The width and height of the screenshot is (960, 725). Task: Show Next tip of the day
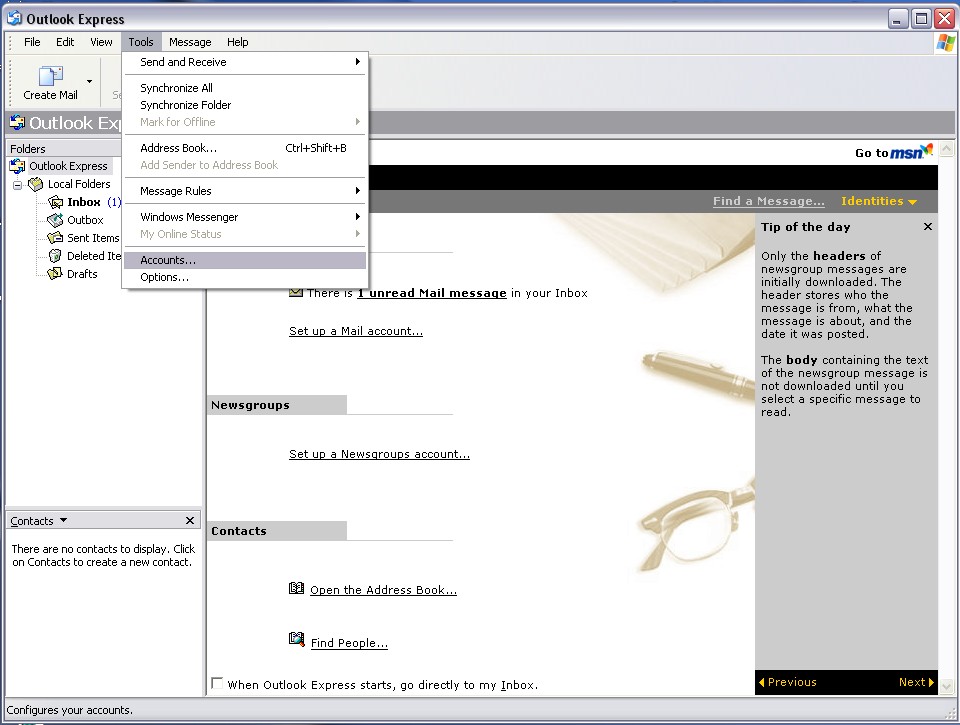[x=917, y=682]
